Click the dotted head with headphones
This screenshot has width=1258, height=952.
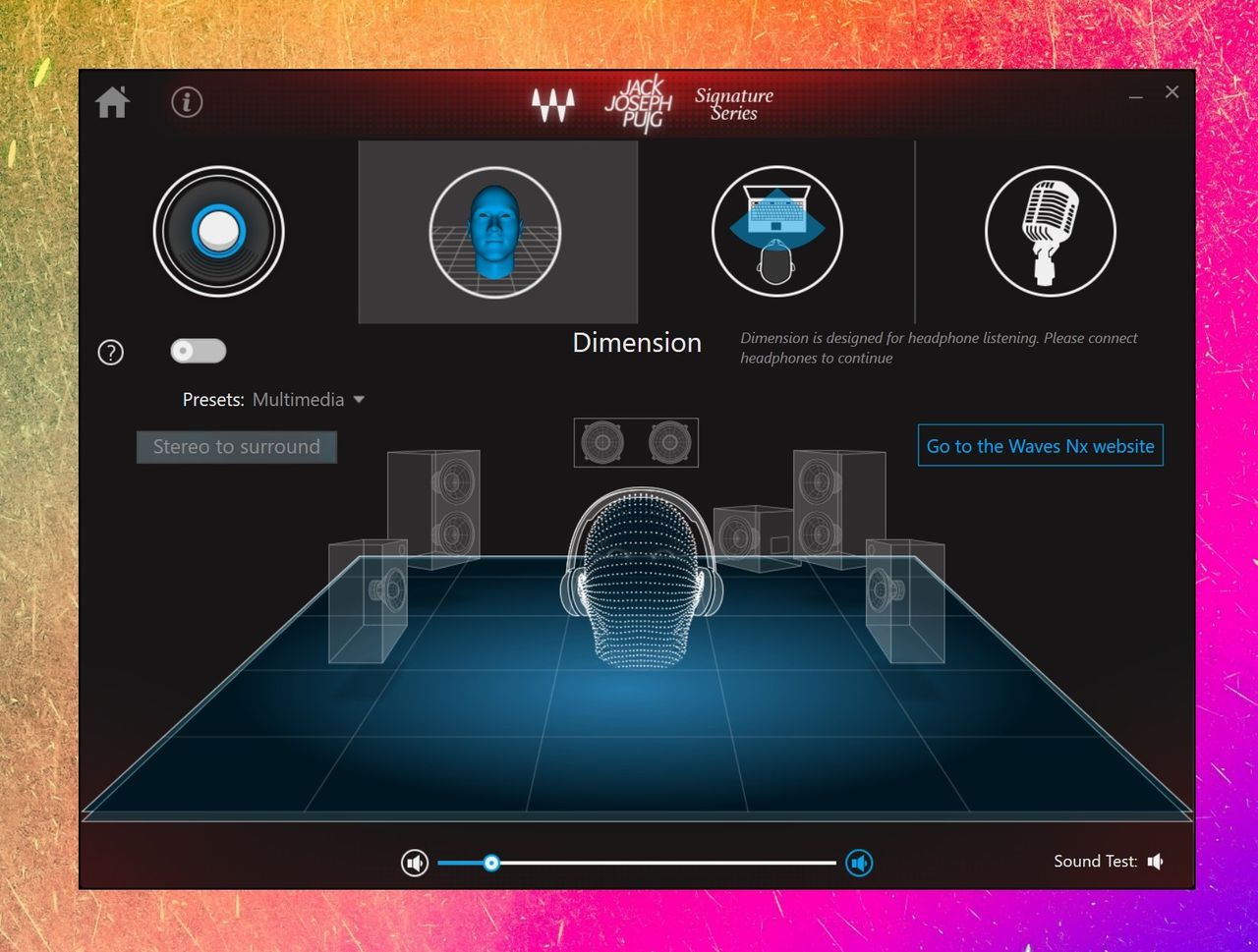pyautogui.click(x=642, y=580)
